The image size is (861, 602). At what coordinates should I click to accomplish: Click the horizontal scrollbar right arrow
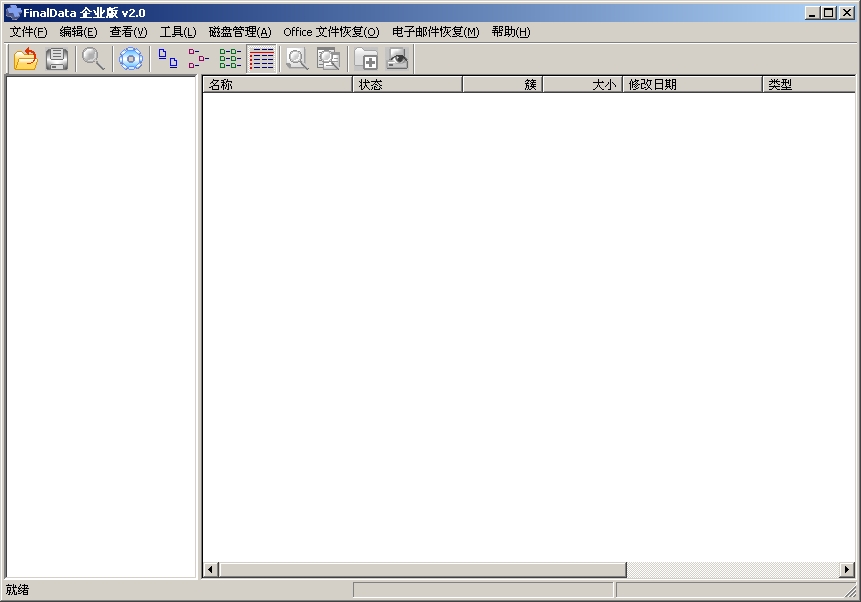(847, 570)
